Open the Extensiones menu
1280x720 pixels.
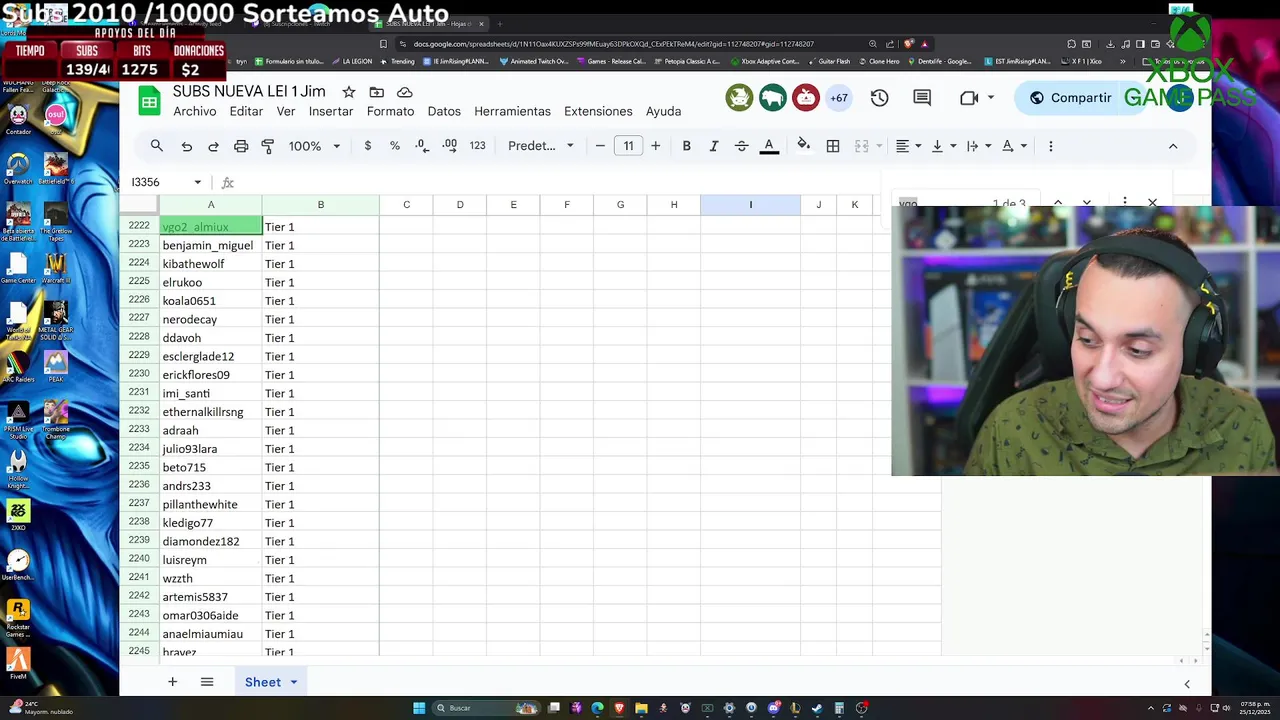coord(598,111)
